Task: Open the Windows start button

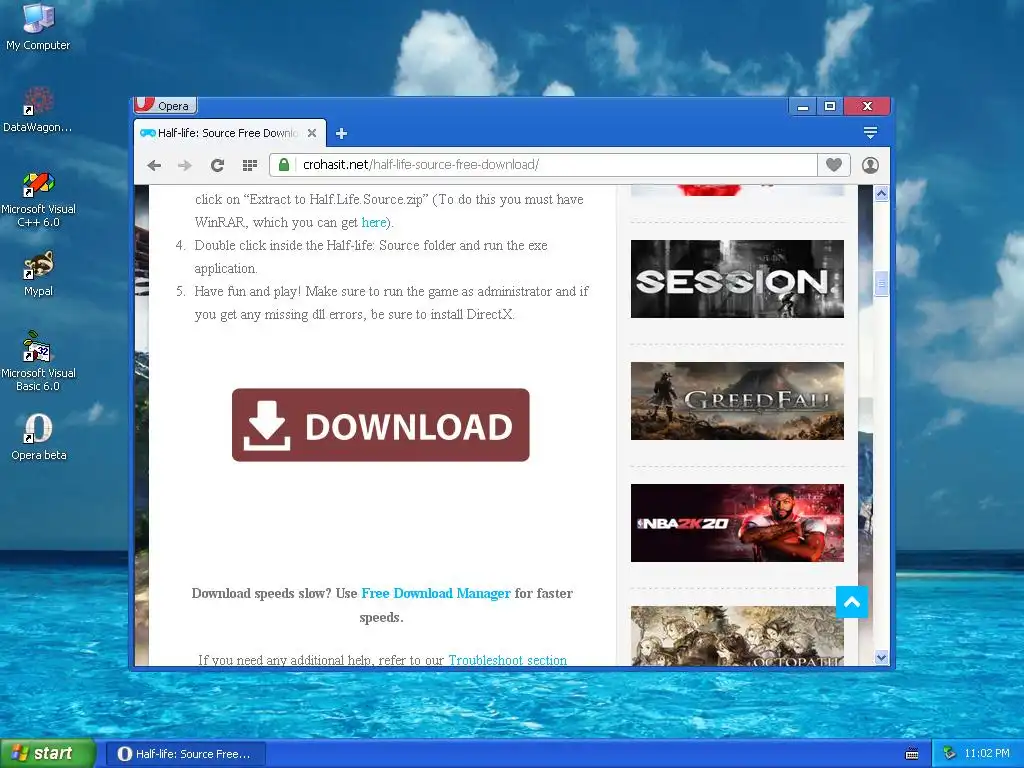Action: [47, 754]
